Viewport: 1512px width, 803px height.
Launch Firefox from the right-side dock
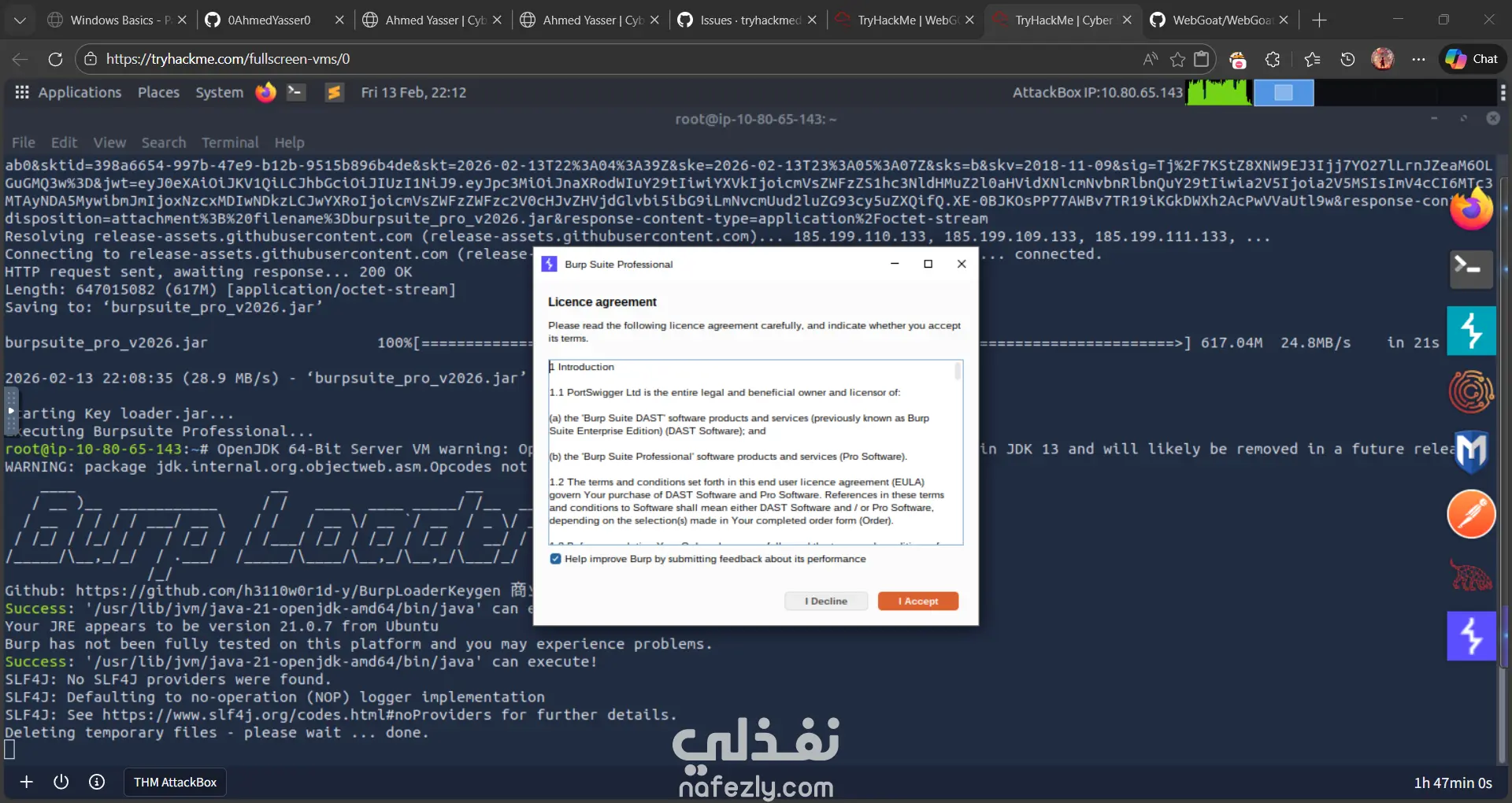[x=1471, y=209]
